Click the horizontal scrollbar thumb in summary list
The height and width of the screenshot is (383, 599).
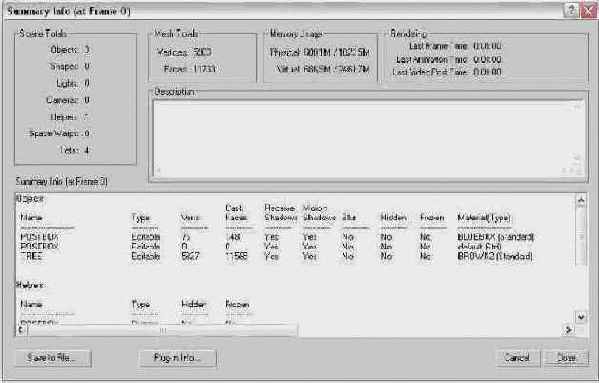click(162, 330)
